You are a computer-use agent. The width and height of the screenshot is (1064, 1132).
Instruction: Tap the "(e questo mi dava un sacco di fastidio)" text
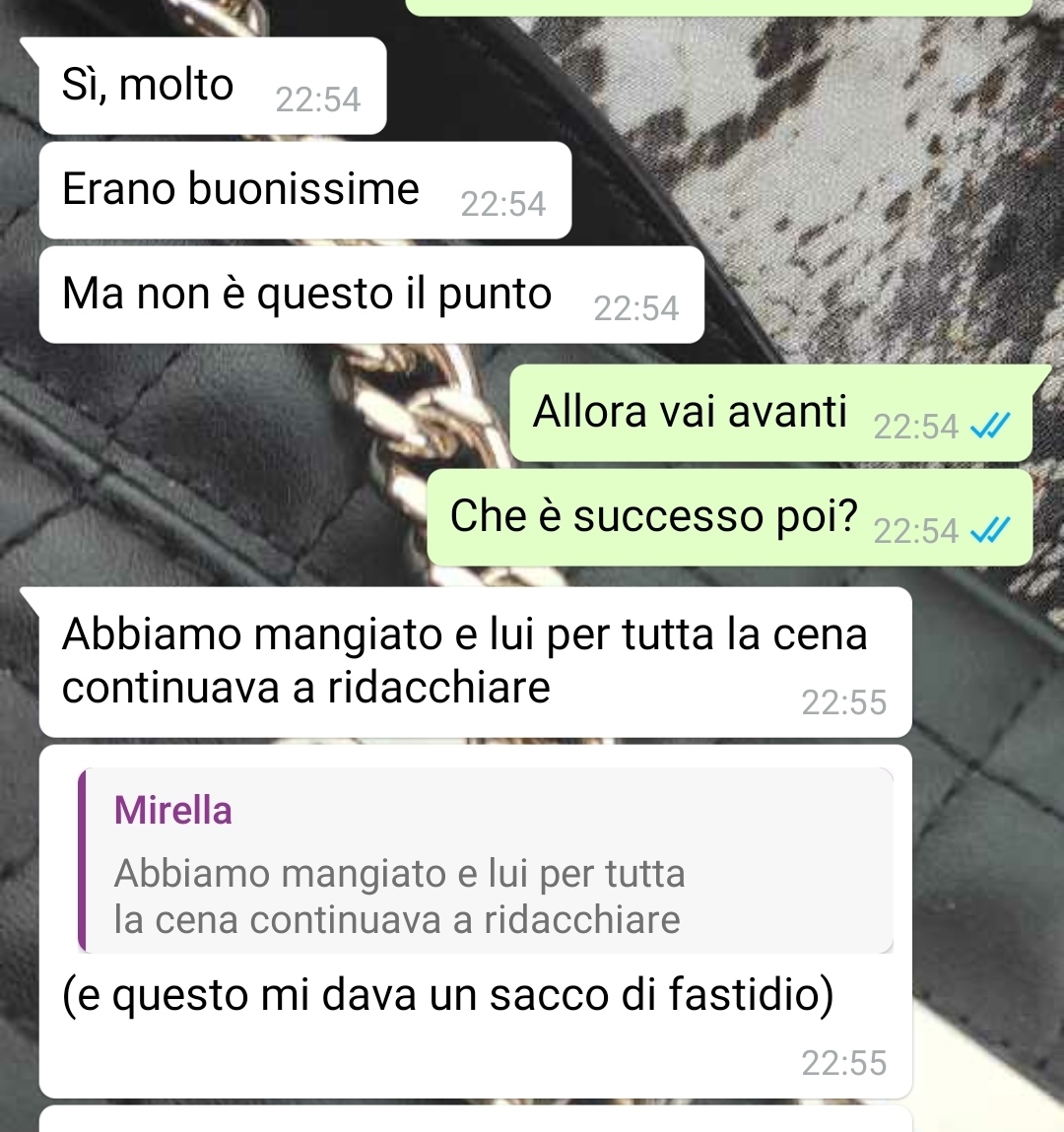(447, 995)
